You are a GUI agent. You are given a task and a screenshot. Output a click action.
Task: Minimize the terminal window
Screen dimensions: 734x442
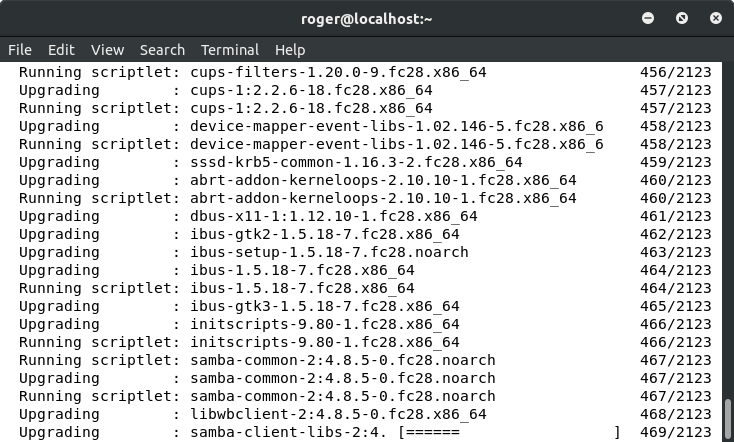[x=650, y=18]
